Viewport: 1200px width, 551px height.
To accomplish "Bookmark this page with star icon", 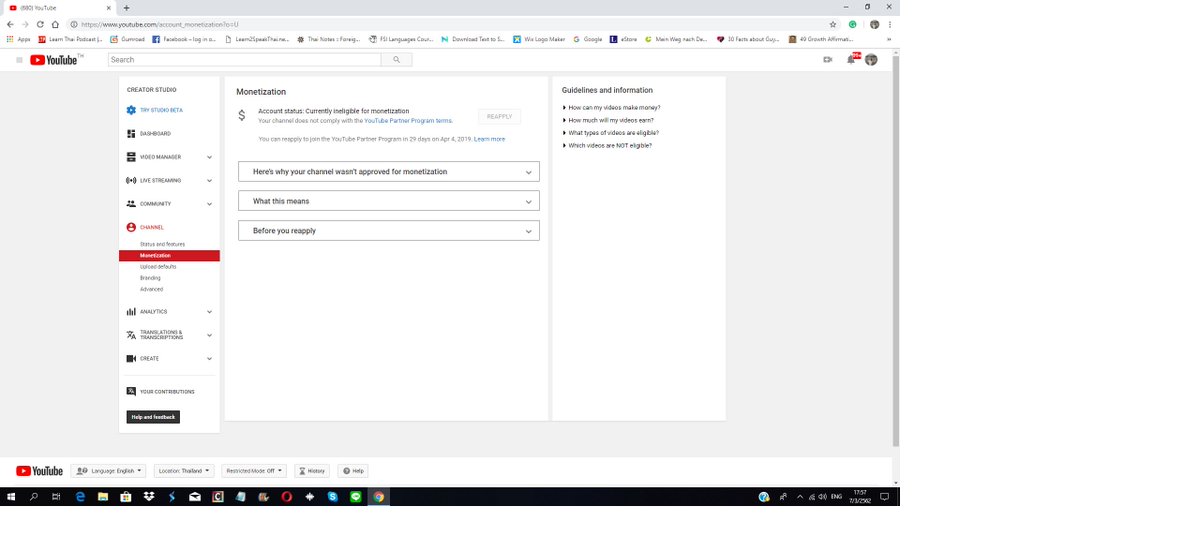I will click(833, 24).
